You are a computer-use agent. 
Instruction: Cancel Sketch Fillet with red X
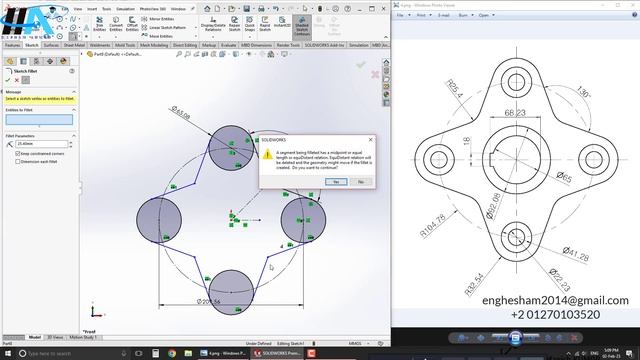17,80
